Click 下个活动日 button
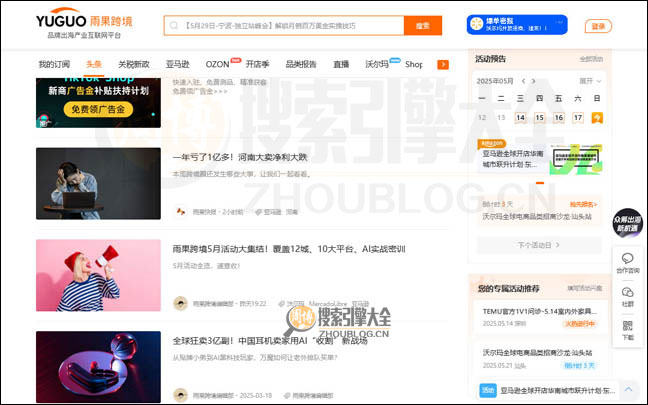This screenshot has height=405, width=648. (539, 245)
